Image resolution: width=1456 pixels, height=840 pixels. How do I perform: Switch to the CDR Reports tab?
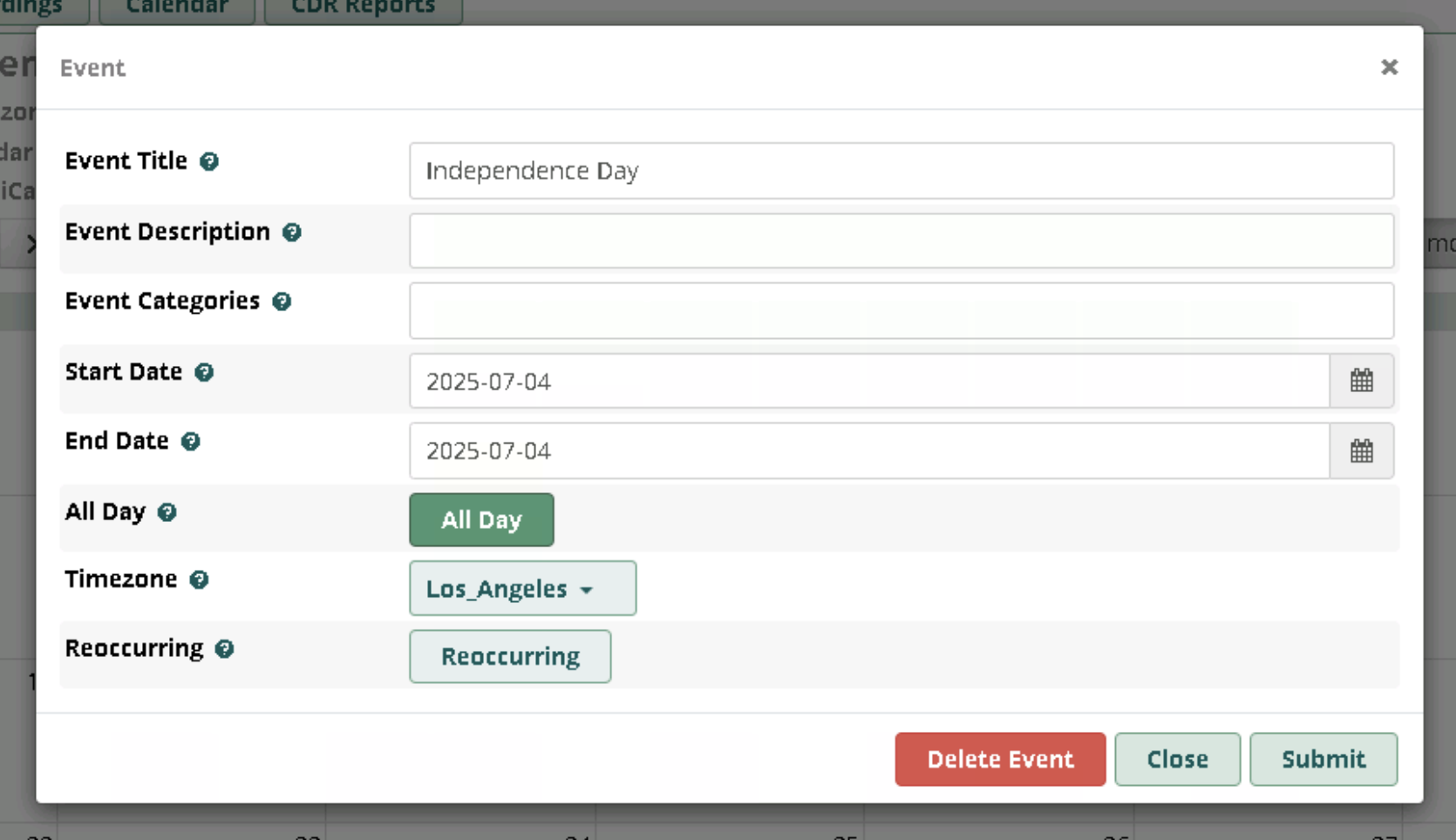[x=364, y=9]
